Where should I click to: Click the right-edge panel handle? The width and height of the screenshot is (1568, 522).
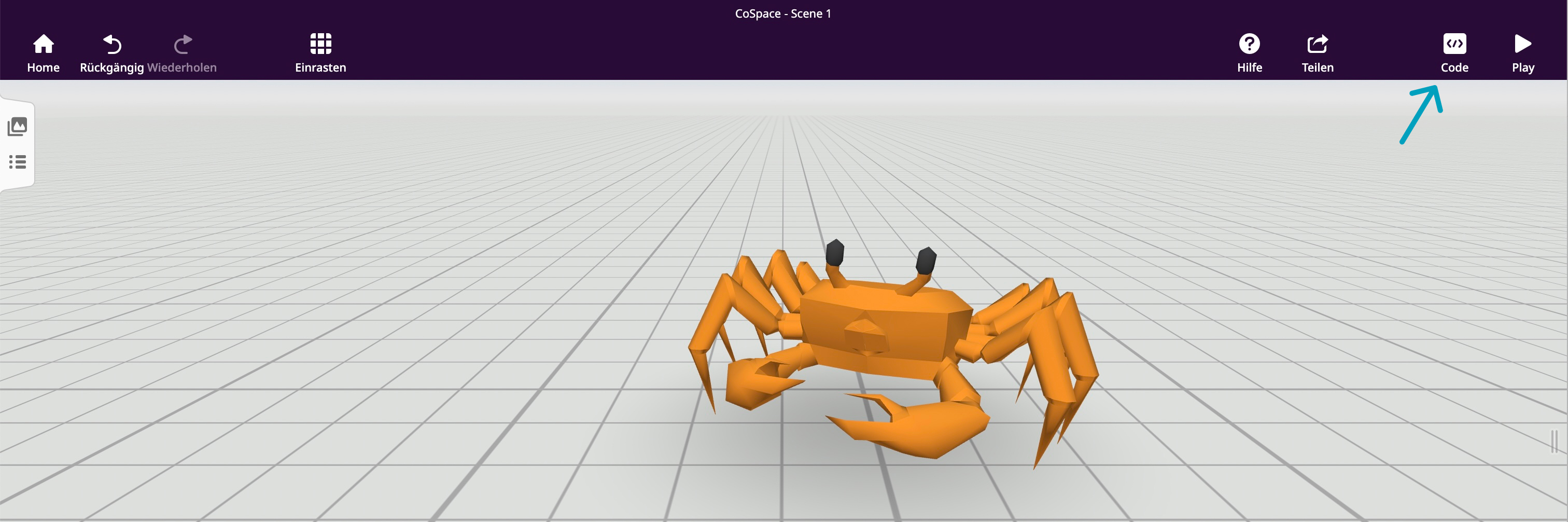coord(1554,441)
